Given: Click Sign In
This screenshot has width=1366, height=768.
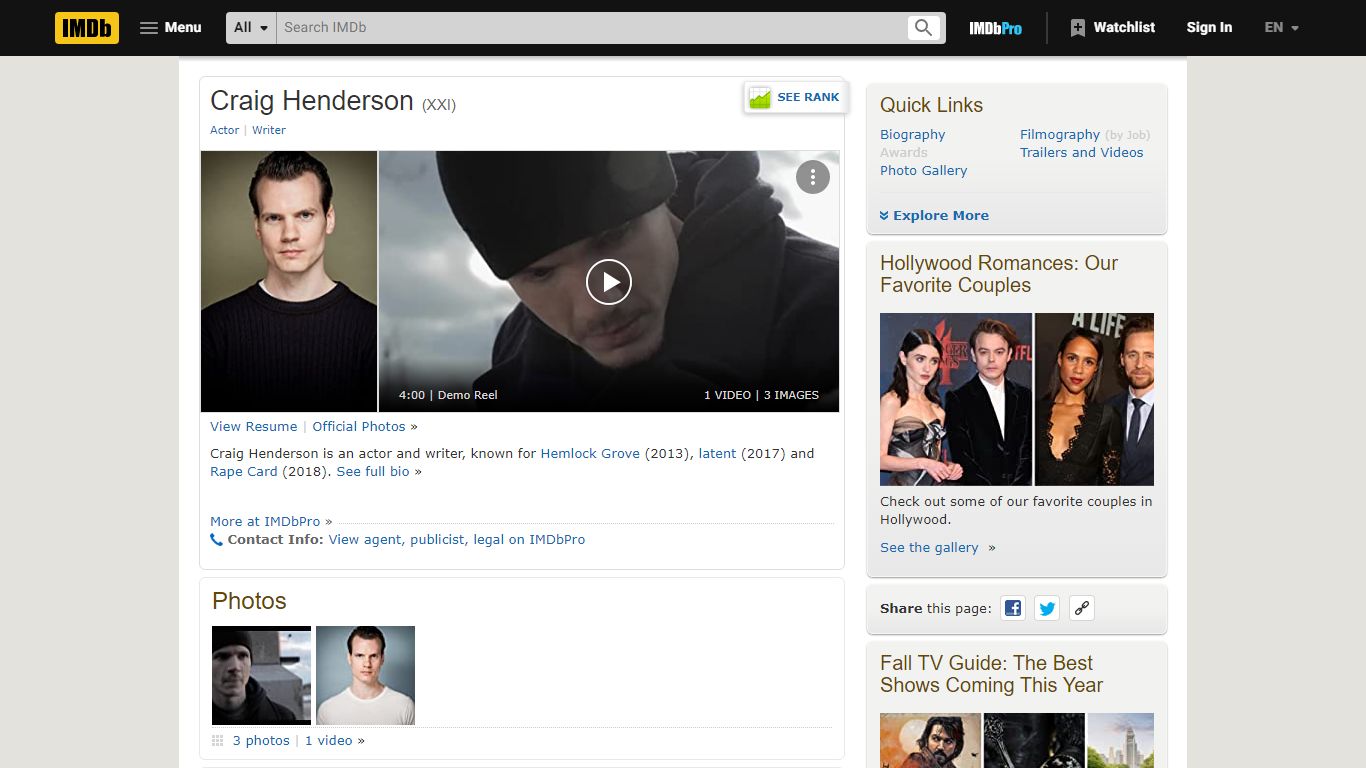Looking at the screenshot, I should [1209, 28].
